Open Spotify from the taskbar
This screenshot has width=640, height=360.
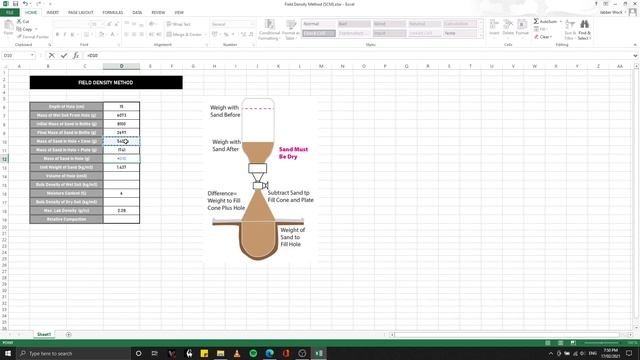tap(253, 353)
